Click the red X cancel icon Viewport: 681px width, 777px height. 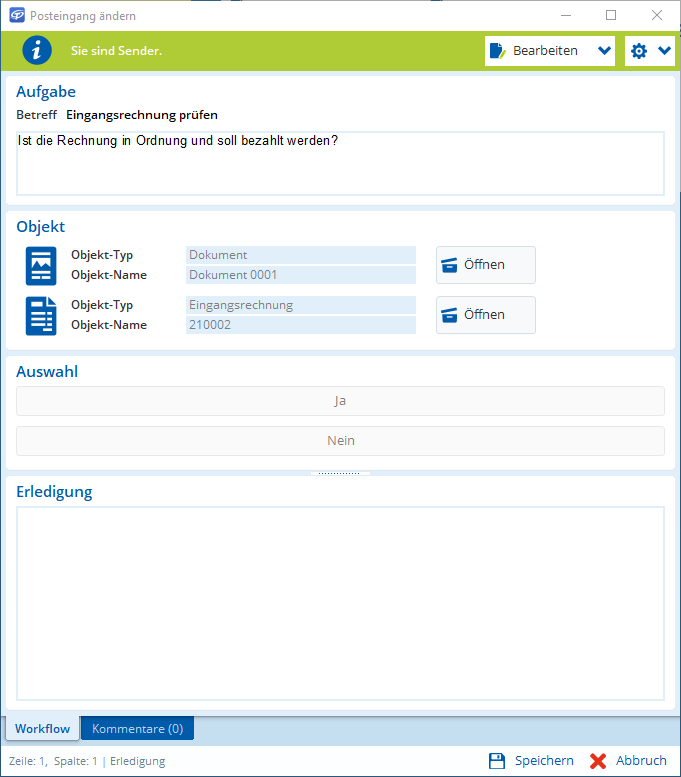[x=598, y=761]
